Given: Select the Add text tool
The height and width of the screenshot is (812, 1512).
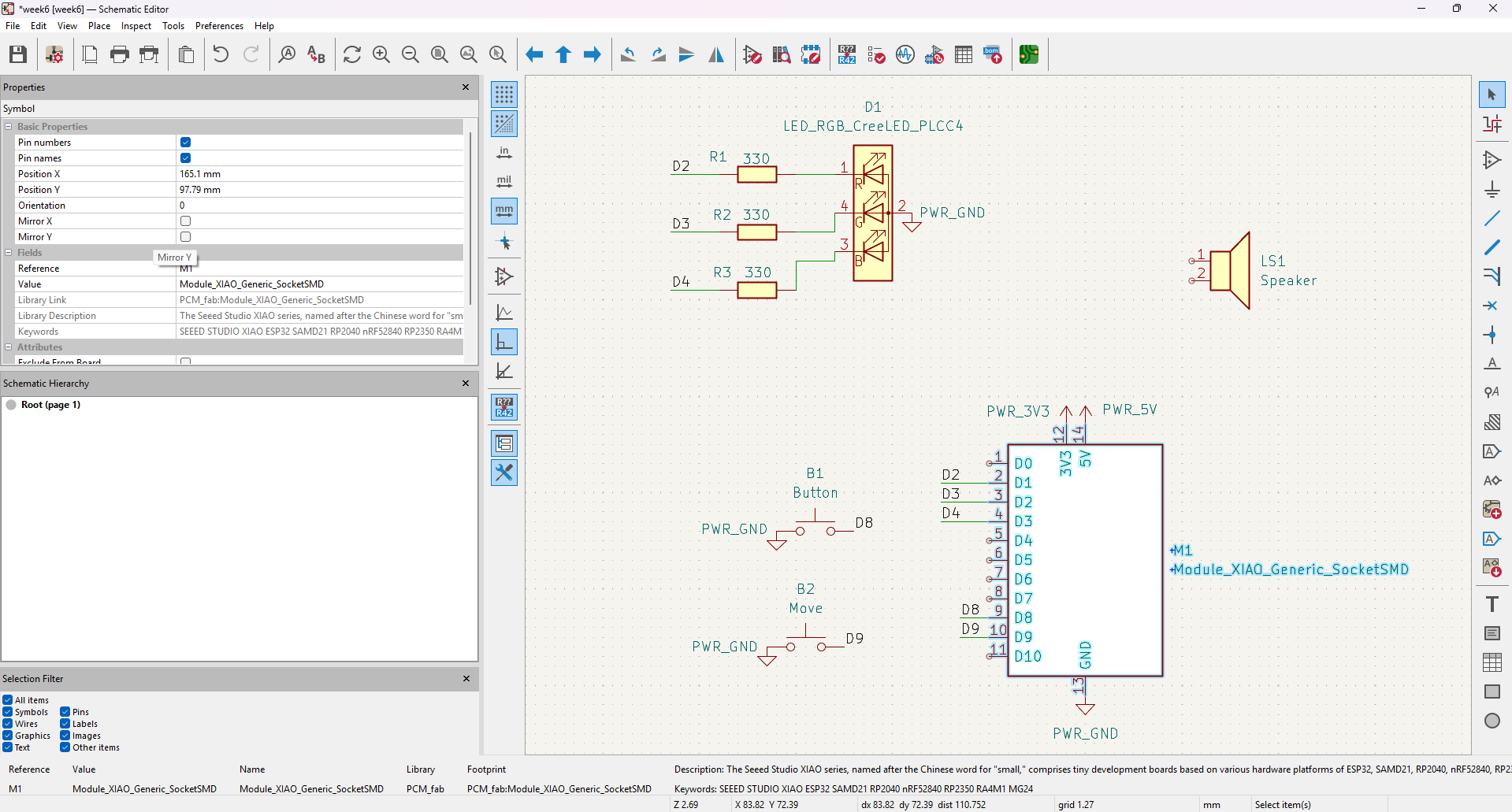Looking at the screenshot, I should (1492, 604).
